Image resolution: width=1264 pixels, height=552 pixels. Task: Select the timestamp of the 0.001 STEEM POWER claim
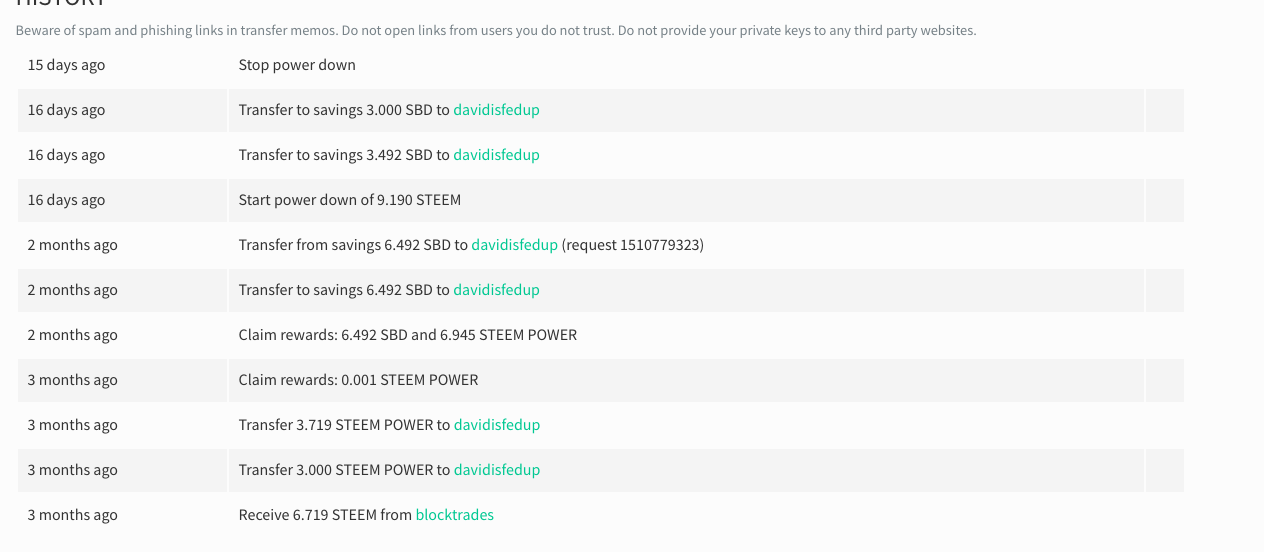pos(72,380)
